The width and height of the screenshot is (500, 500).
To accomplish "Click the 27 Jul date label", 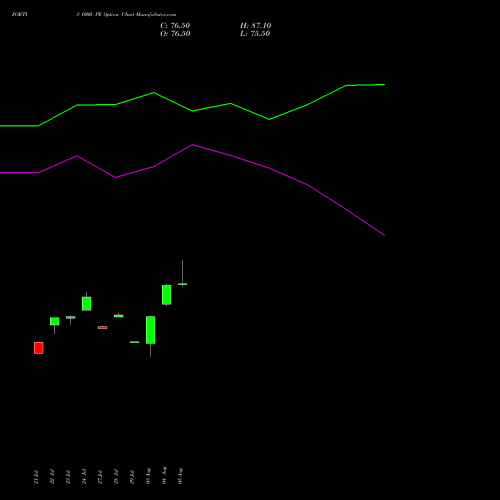I will [x=100, y=477].
